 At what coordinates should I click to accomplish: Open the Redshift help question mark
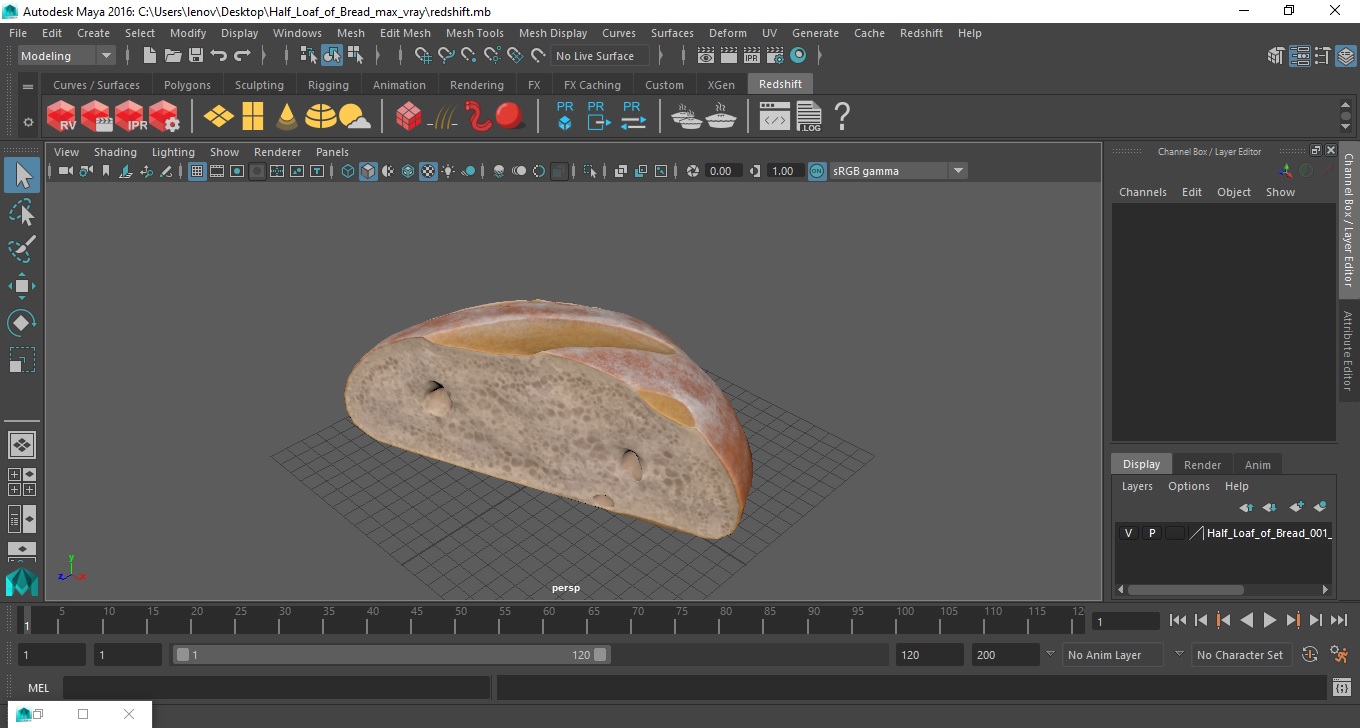(842, 117)
